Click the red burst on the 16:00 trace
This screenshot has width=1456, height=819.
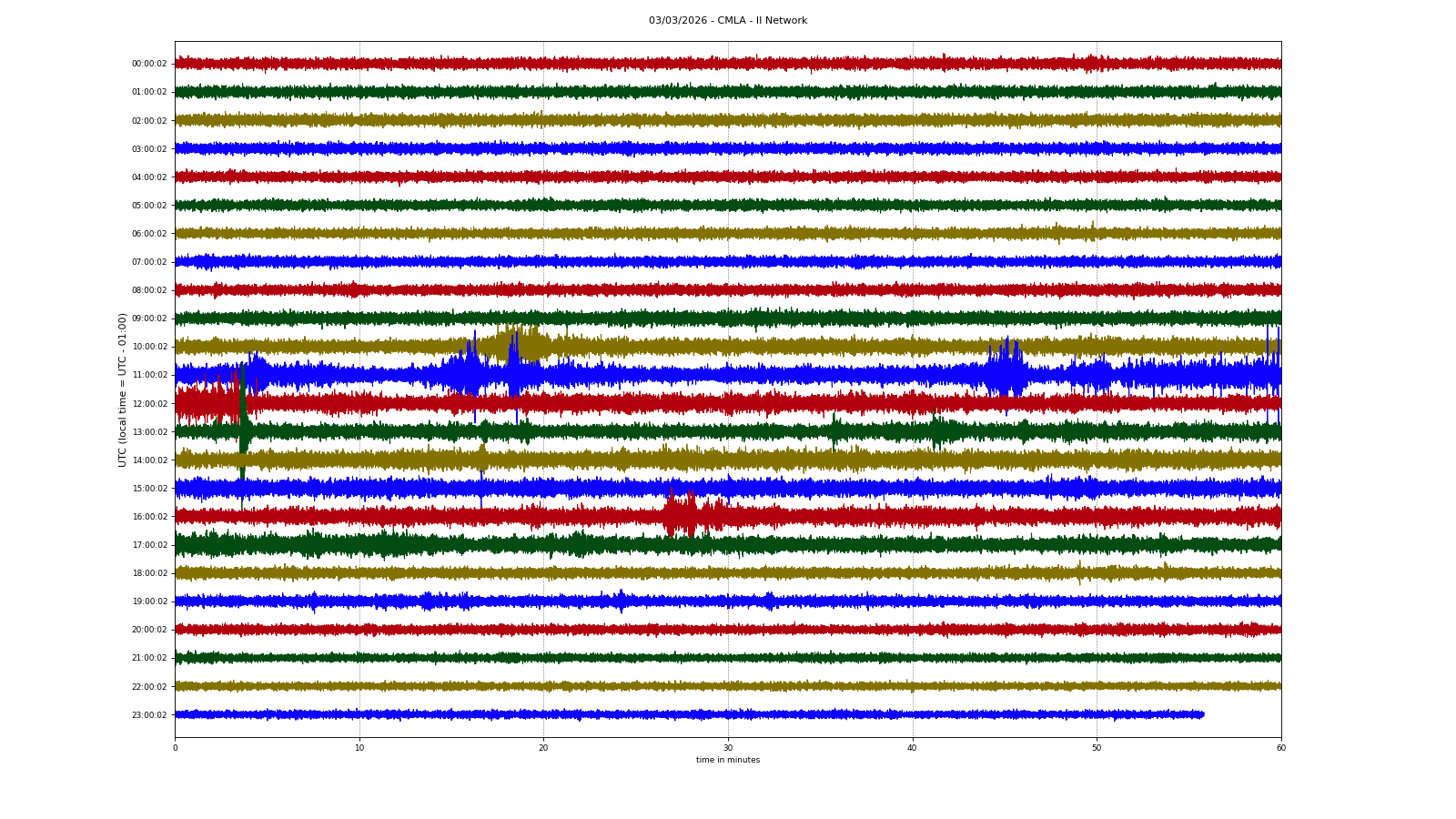[x=681, y=516]
